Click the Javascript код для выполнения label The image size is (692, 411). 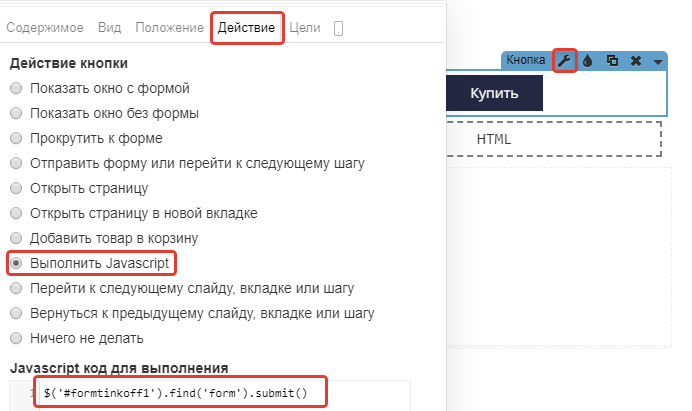[x=119, y=368]
